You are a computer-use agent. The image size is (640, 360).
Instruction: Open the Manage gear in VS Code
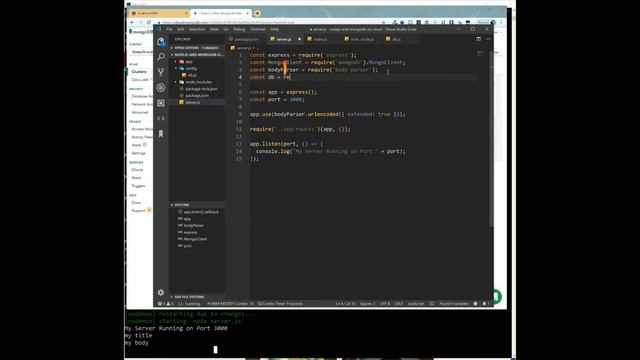pyautogui.click(x=161, y=292)
